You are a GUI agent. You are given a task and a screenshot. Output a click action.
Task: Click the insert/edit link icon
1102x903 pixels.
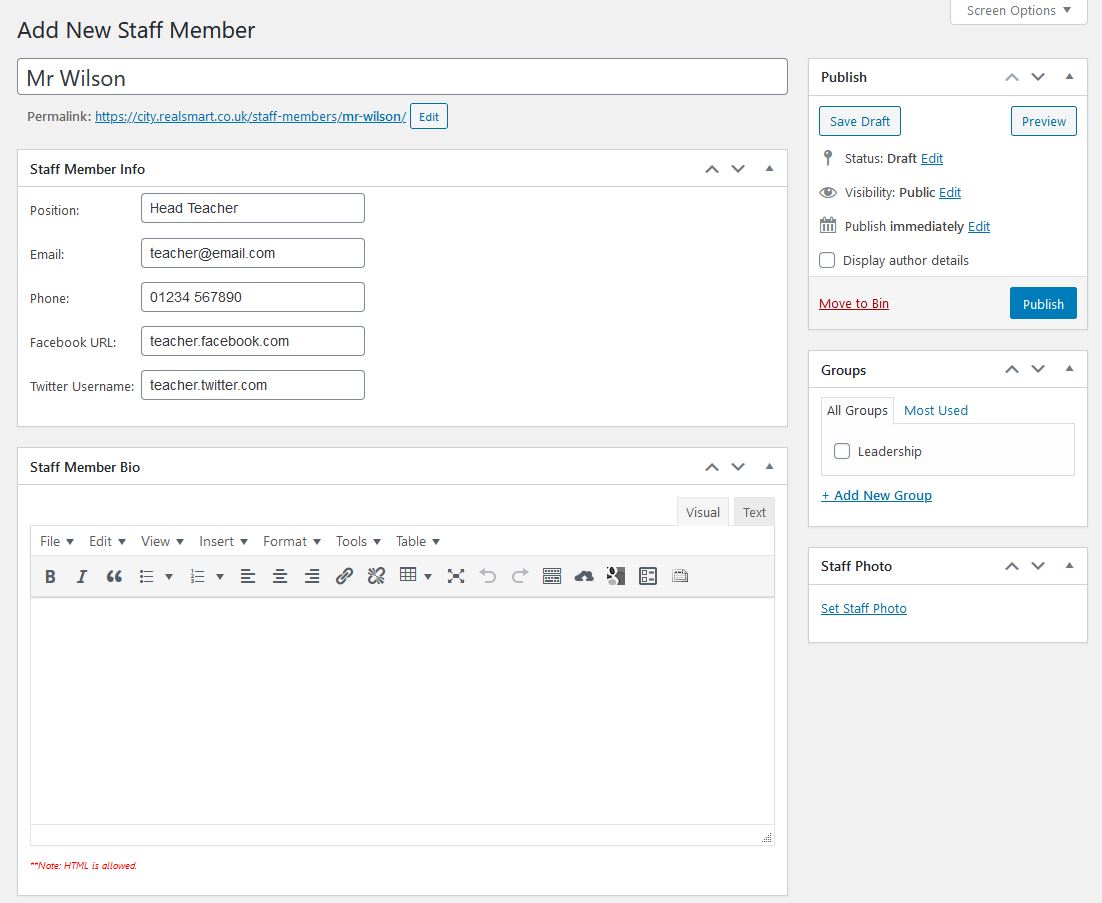point(344,576)
